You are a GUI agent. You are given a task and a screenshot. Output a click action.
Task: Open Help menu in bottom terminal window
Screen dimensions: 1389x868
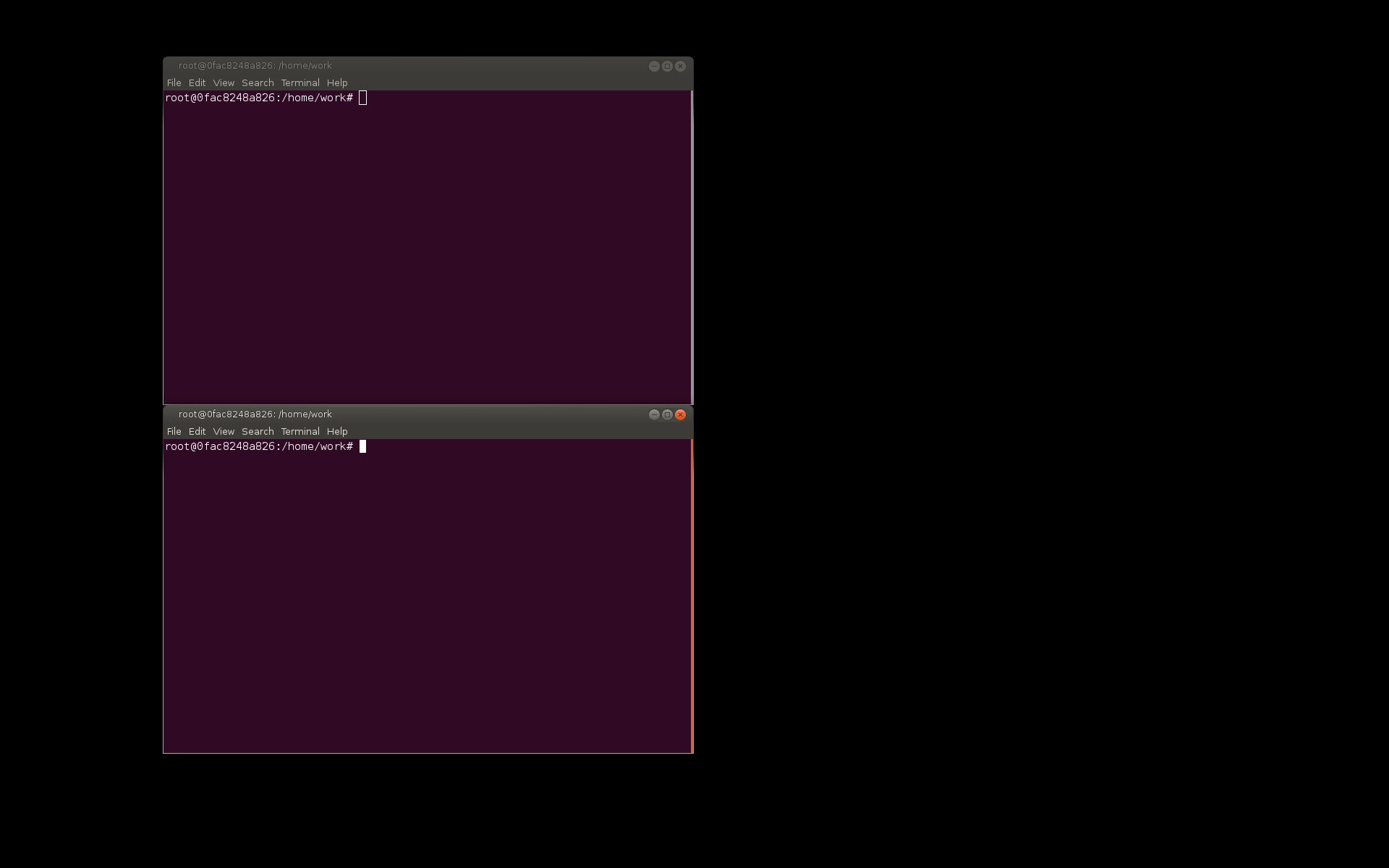click(x=337, y=432)
